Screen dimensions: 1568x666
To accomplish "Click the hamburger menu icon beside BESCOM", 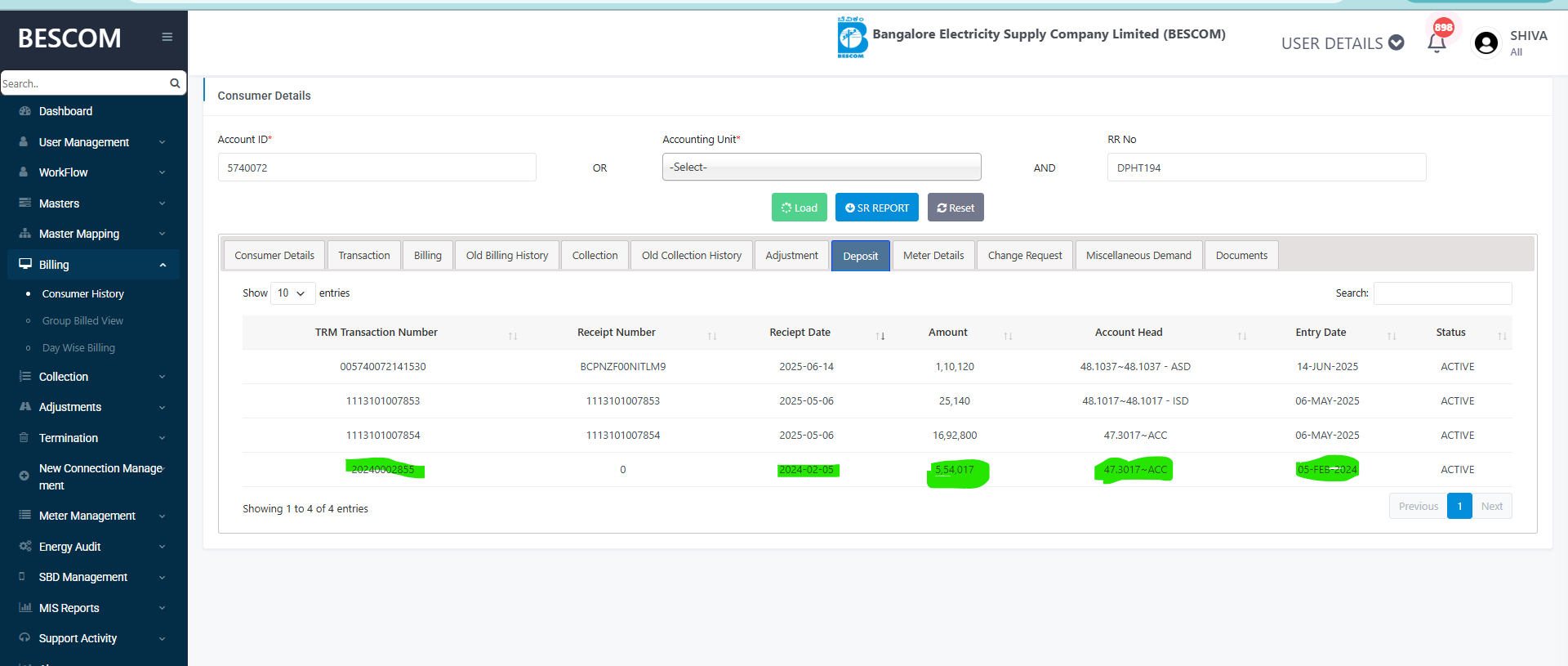I will (167, 37).
